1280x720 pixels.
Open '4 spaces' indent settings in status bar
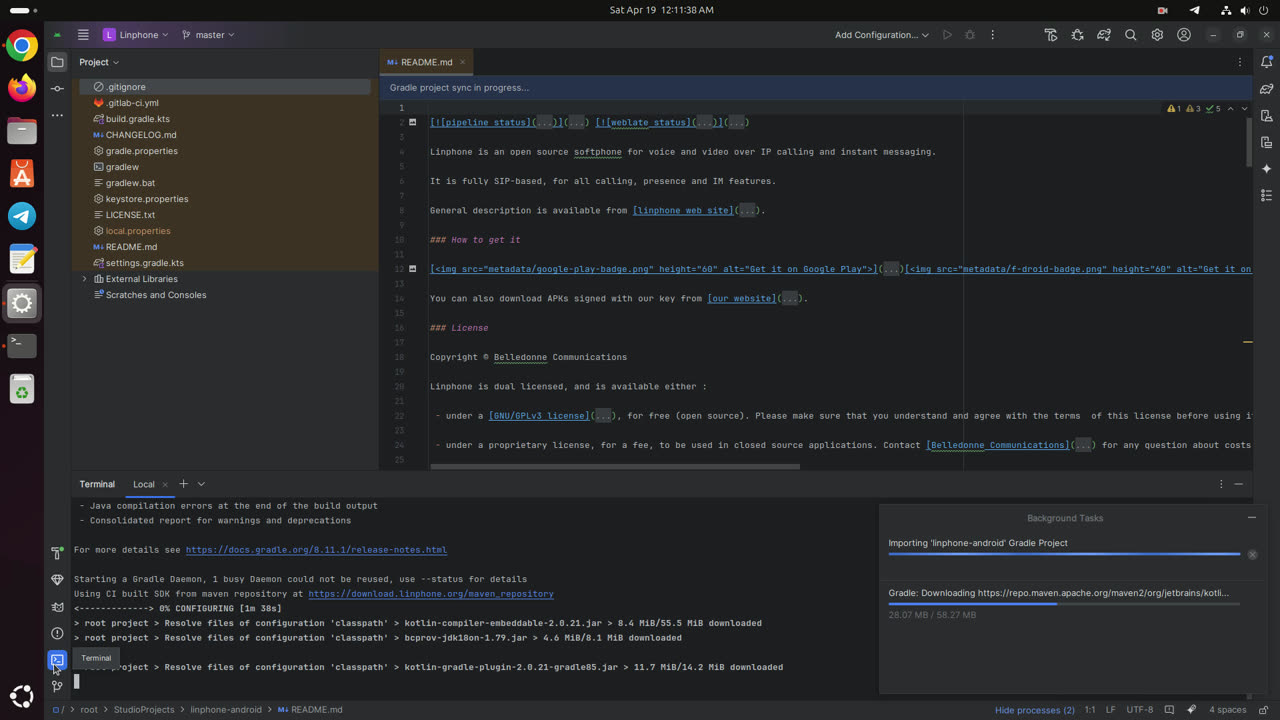tap(1227, 710)
